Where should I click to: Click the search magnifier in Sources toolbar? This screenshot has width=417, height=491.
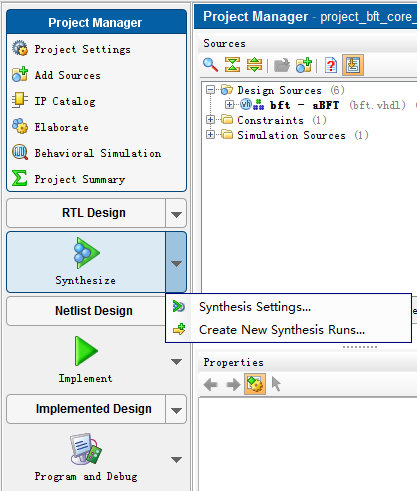pyautogui.click(x=211, y=65)
